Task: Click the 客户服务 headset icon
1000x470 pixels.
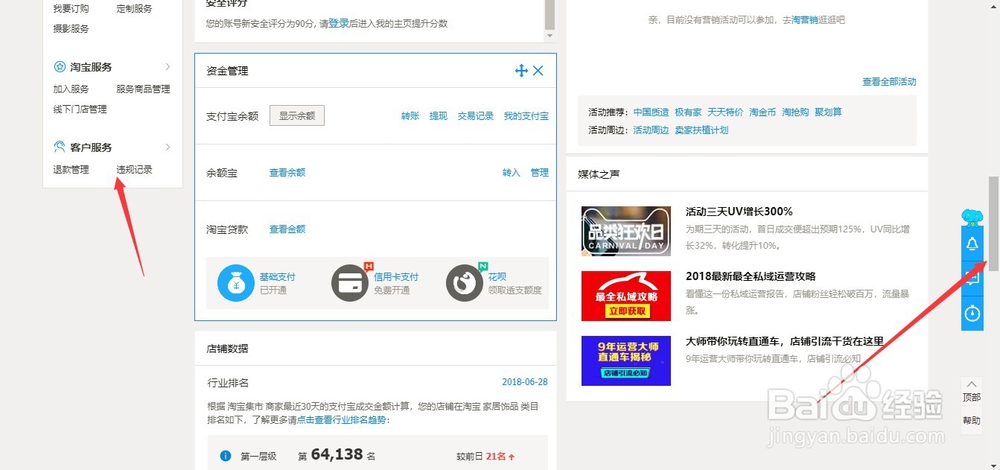Action: click(59, 147)
